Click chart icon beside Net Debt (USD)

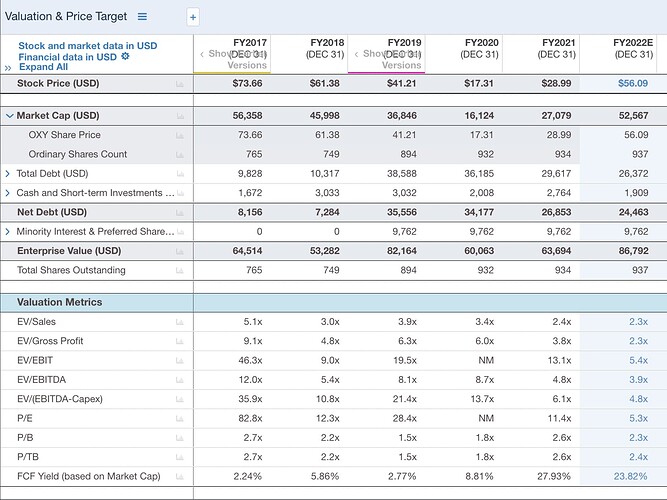[180, 212]
